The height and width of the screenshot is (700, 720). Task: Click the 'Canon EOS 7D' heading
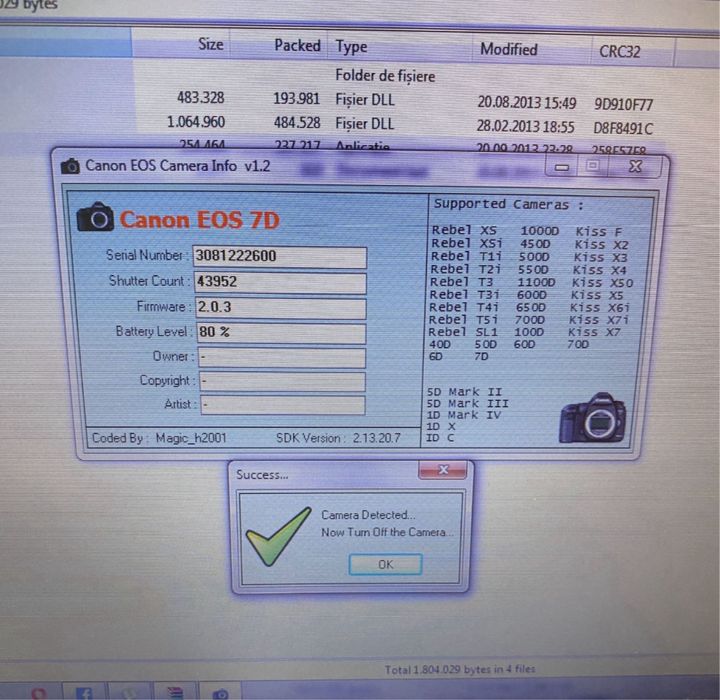pyautogui.click(x=199, y=220)
